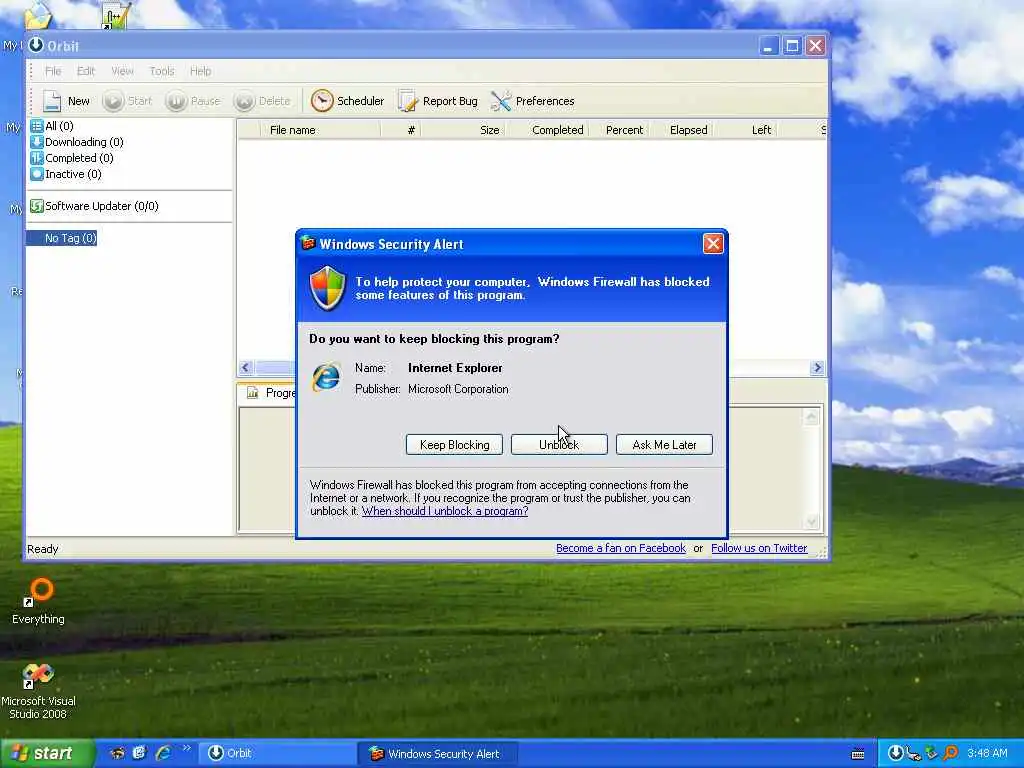Launch Internet Explorer from quick launch
The height and width of the screenshot is (768, 1024).
click(x=163, y=753)
